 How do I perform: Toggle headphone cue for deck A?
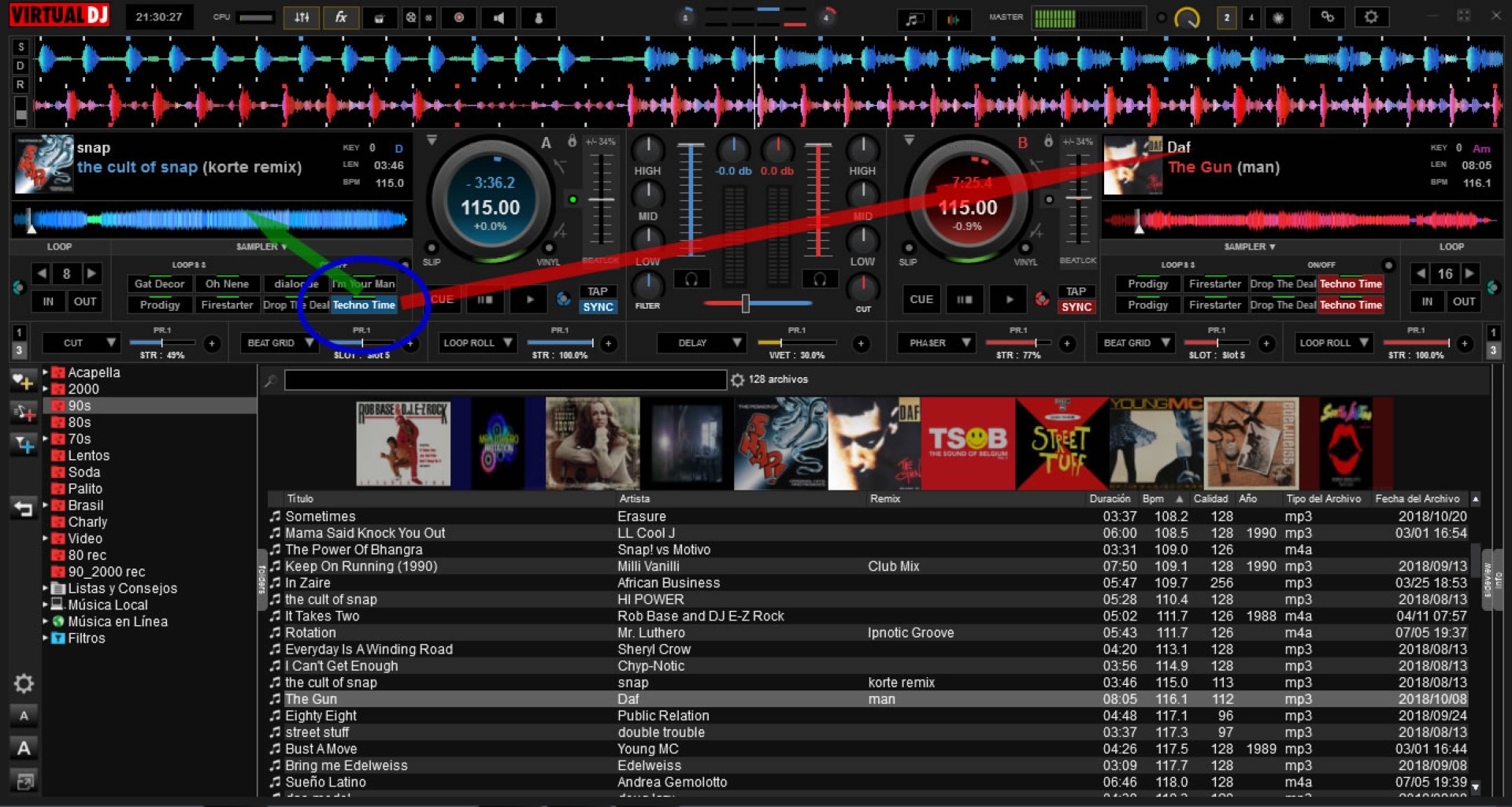pos(691,279)
